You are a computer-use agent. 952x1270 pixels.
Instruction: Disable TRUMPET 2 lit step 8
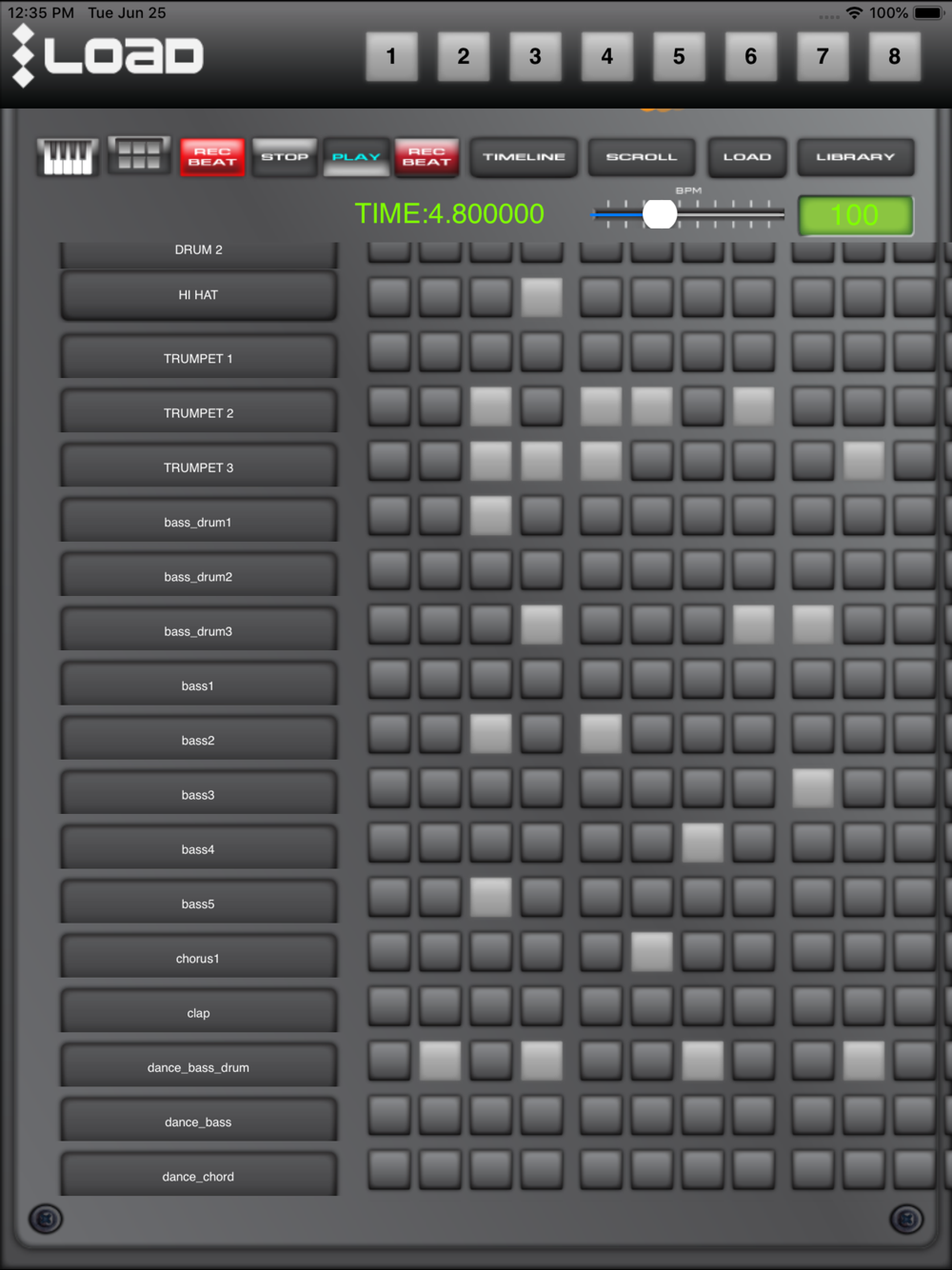click(x=753, y=407)
